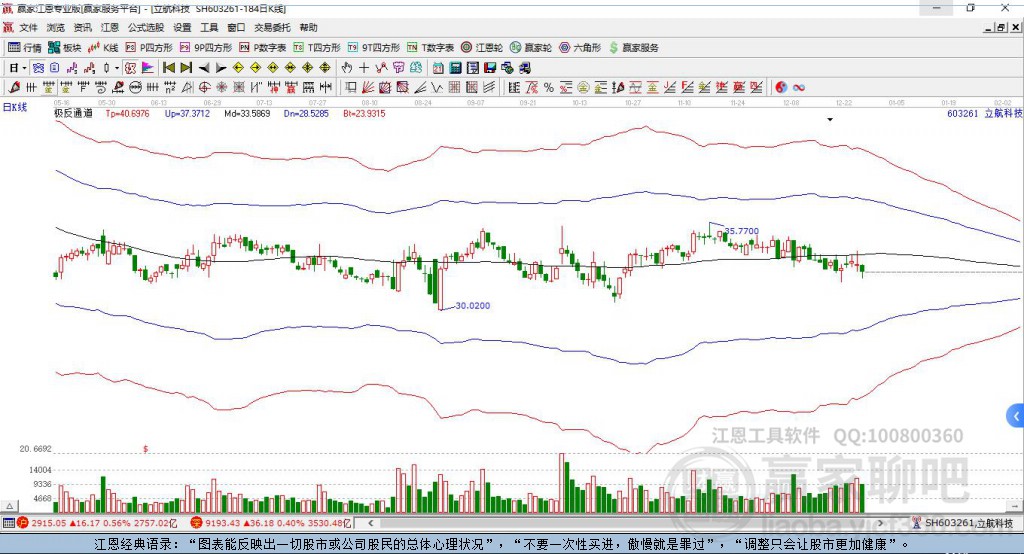Image resolution: width=1024 pixels, height=554 pixels.
Task: Click the 603261 立航科技 stock label
Action: pyautogui.click(x=984, y=113)
